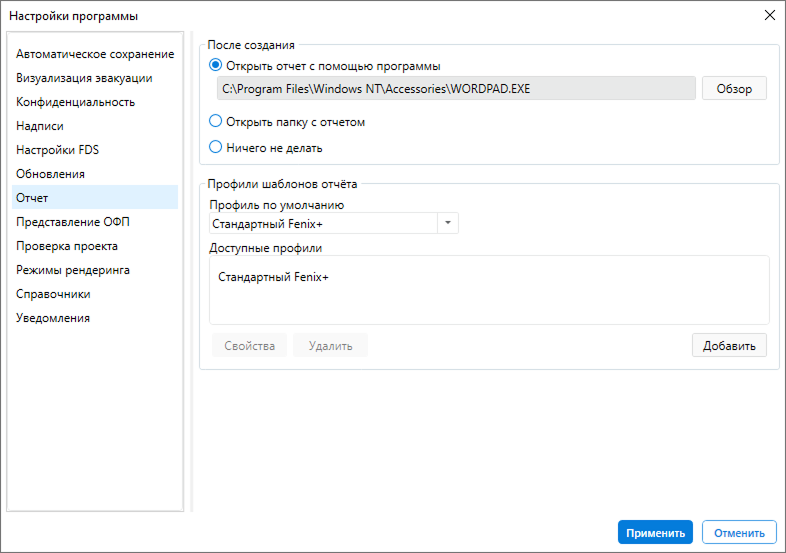Add a new report profile with Добавить
This screenshot has width=786, height=553.
click(x=729, y=345)
